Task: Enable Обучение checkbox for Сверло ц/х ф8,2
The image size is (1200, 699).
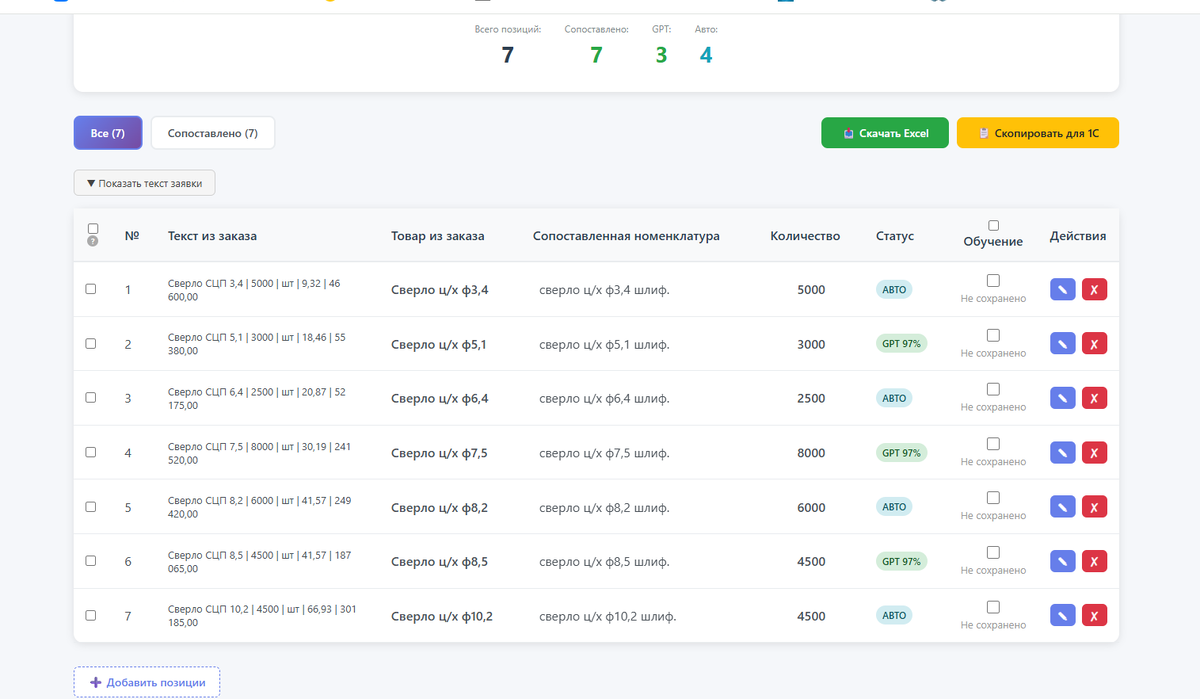Action: [x=993, y=498]
